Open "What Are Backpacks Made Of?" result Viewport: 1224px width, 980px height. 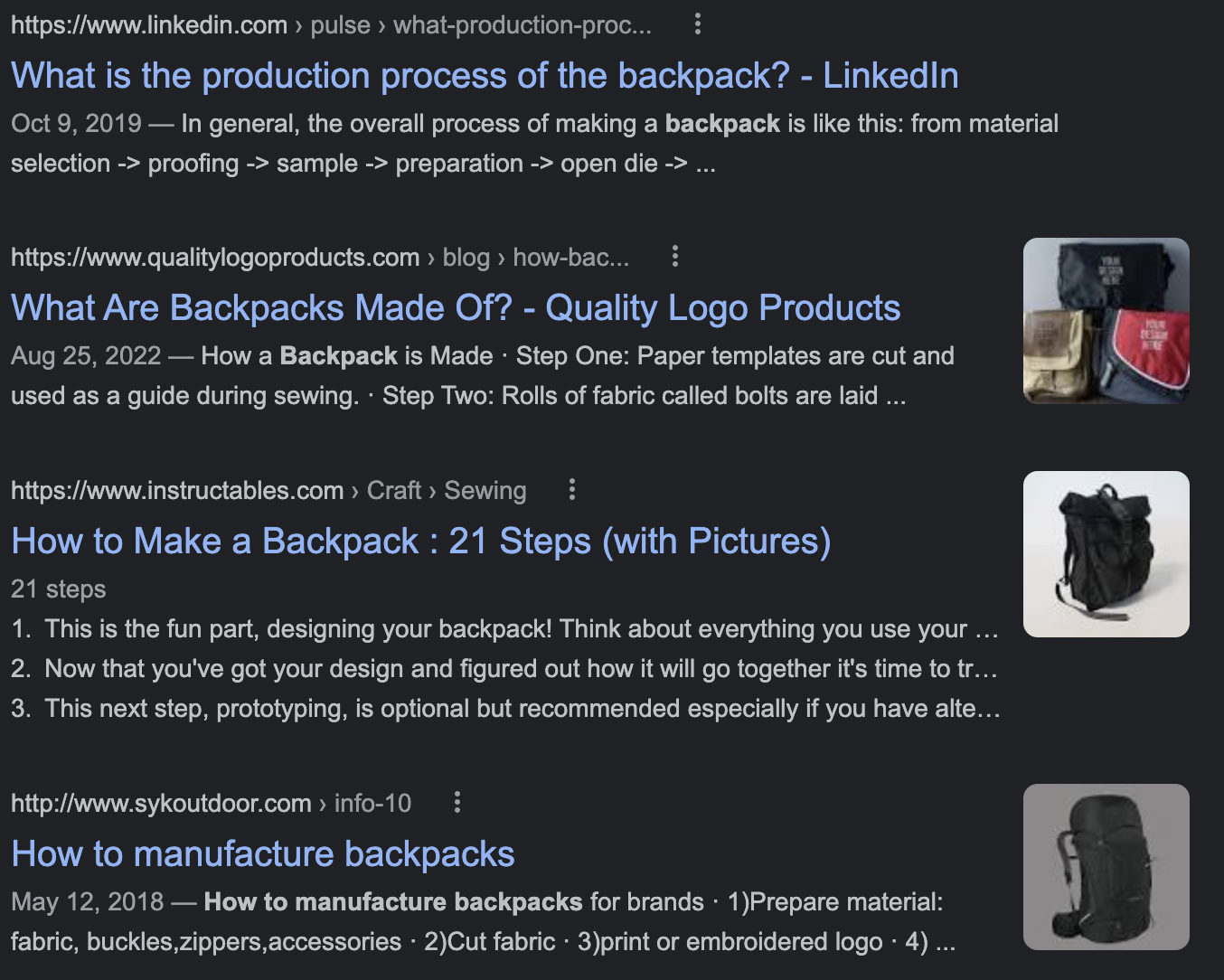click(x=456, y=307)
